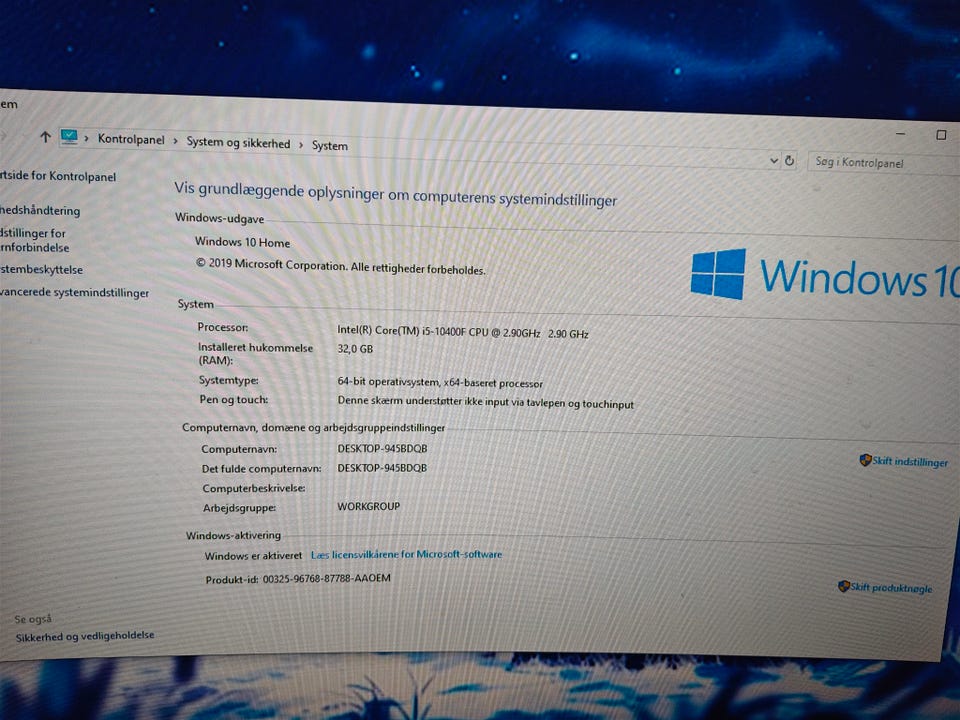Click the Computernavn, domæne og arbejdsgruppeindstillinger label
The height and width of the screenshot is (720, 960).
point(313,427)
